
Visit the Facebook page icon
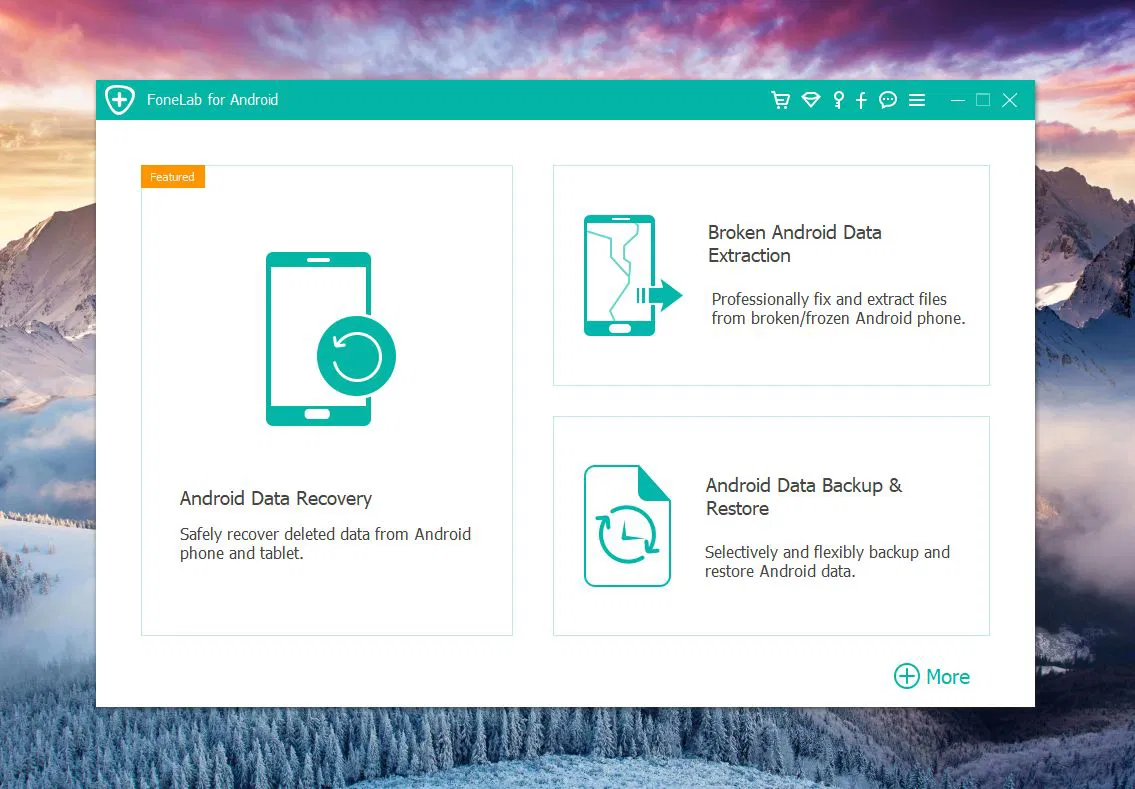click(861, 99)
